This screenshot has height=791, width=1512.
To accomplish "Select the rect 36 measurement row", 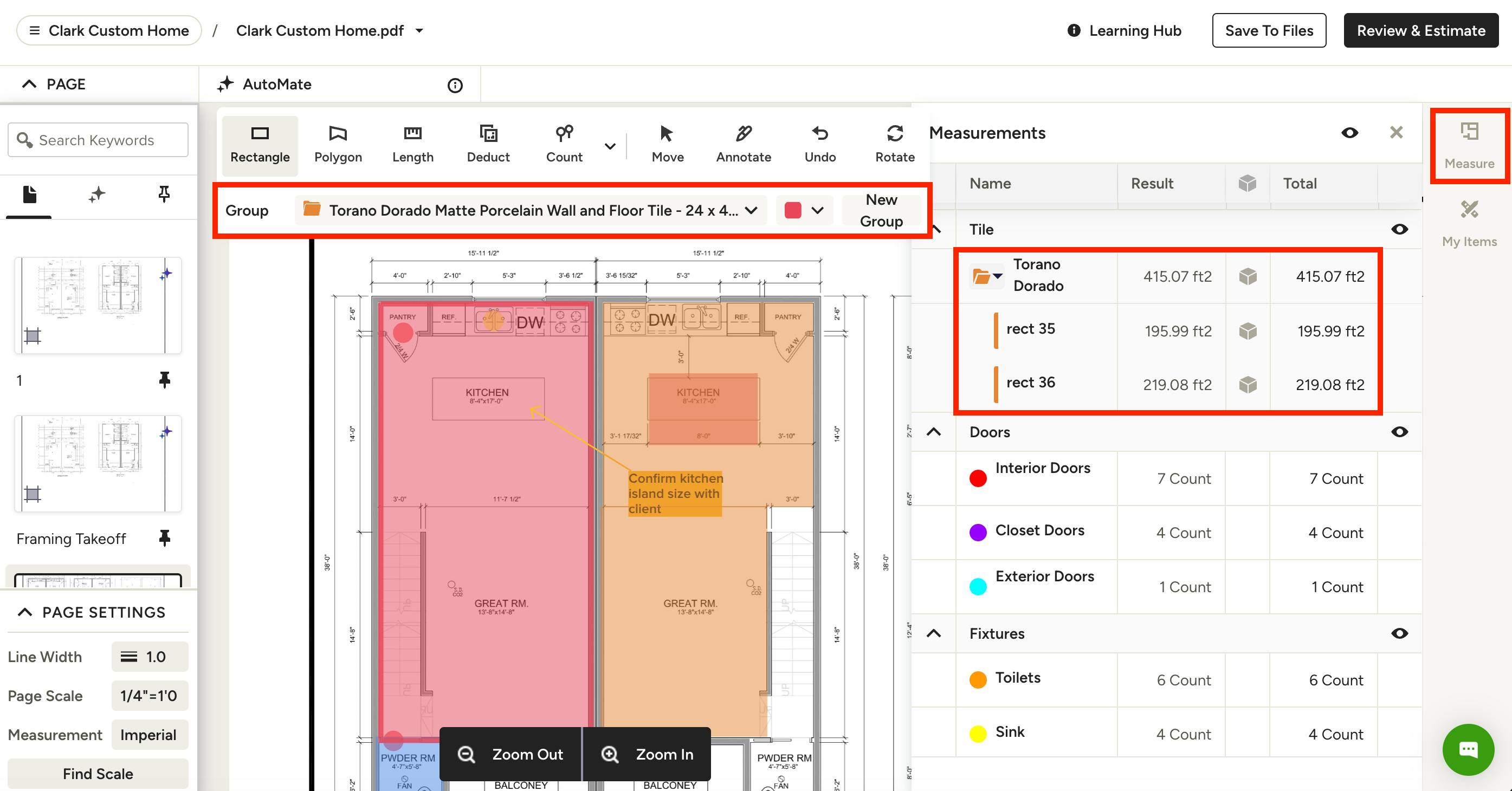I will [x=1167, y=385].
